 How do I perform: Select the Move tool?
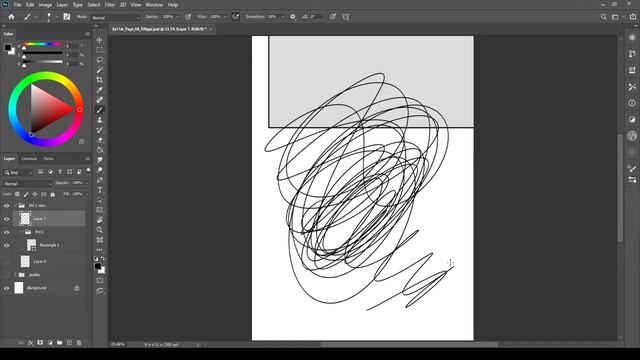(x=100, y=40)
